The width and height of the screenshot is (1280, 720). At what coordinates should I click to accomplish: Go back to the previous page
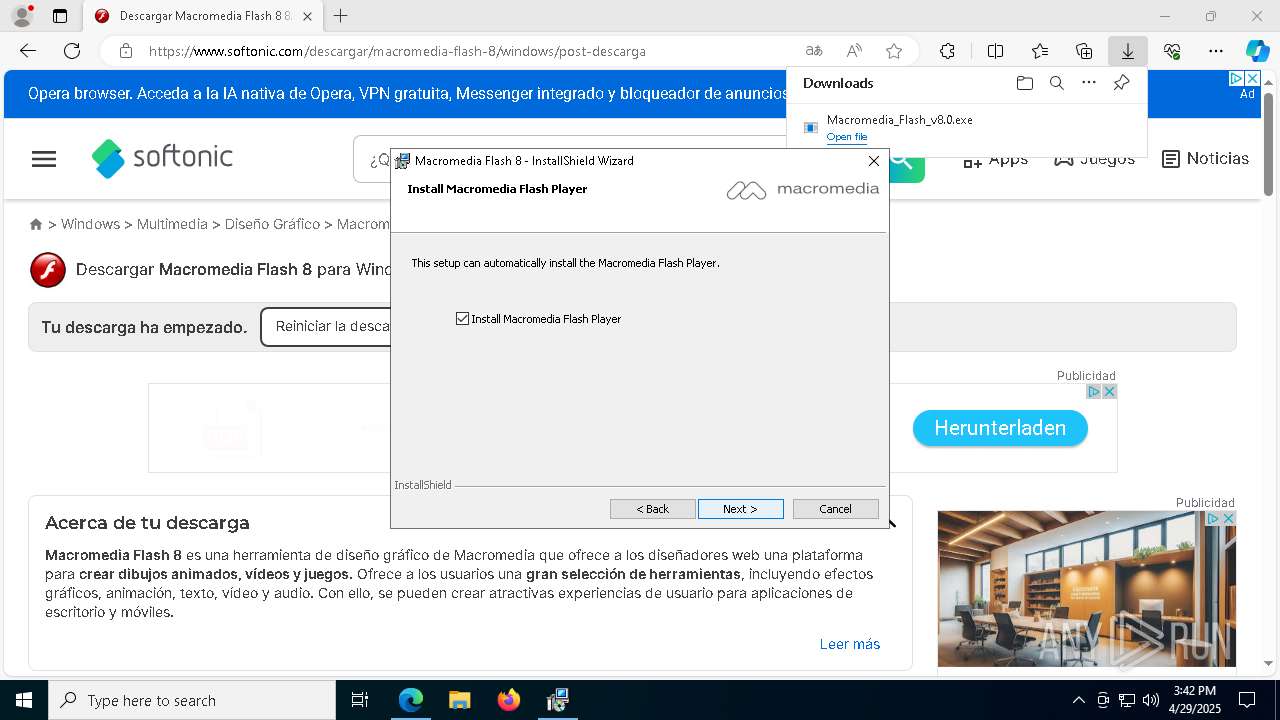(28, 51)
